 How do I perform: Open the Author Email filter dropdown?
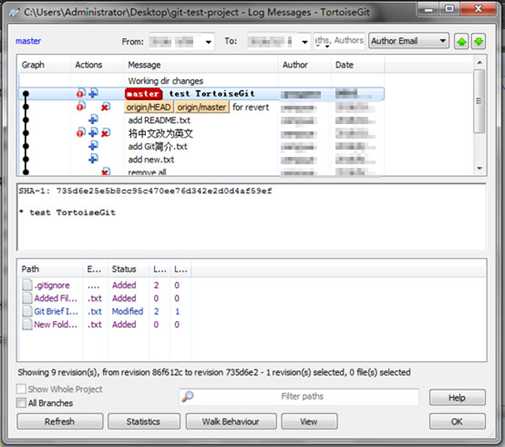pos(409,41)
